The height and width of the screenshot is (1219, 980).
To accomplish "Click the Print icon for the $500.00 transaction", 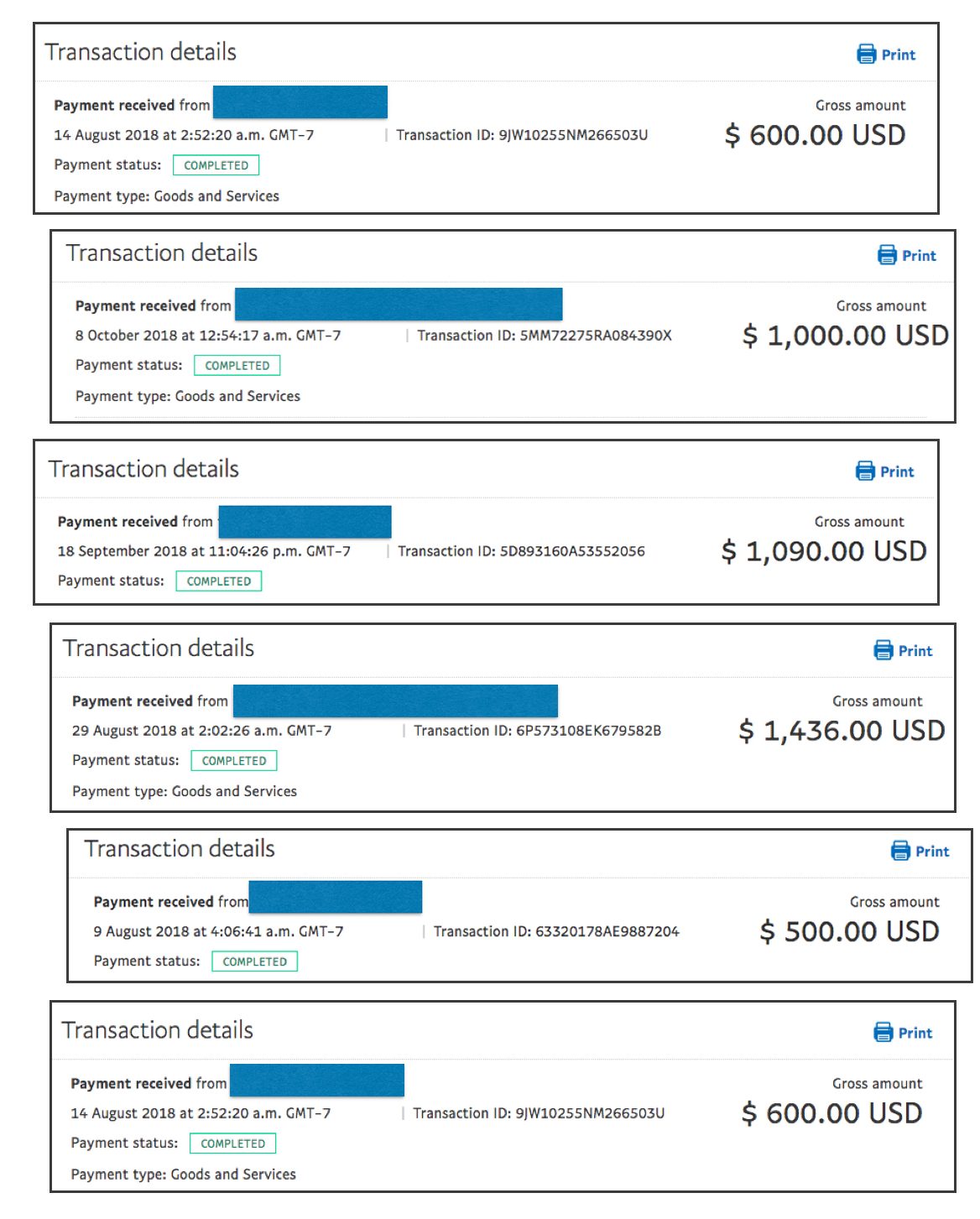I will (900, 851).
